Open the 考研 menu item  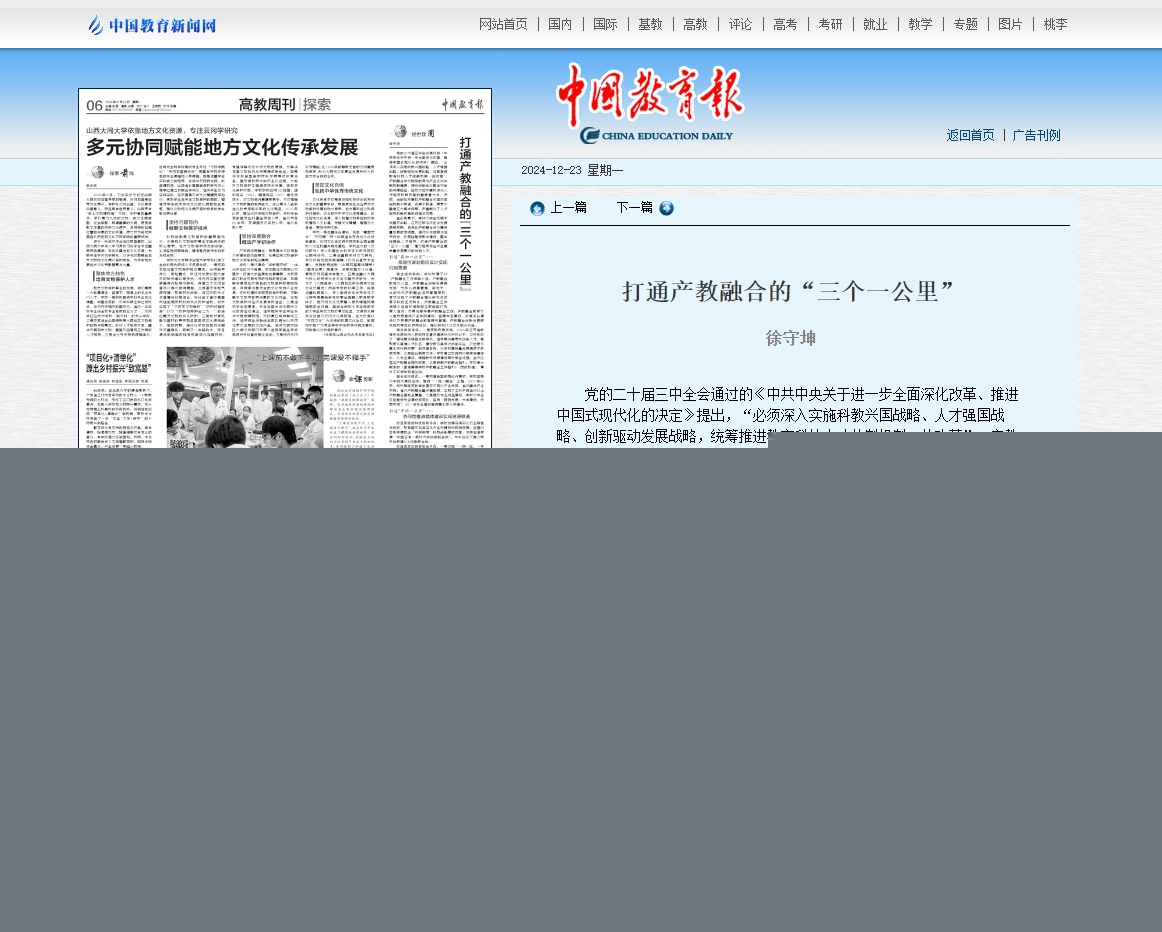point(830,24)
